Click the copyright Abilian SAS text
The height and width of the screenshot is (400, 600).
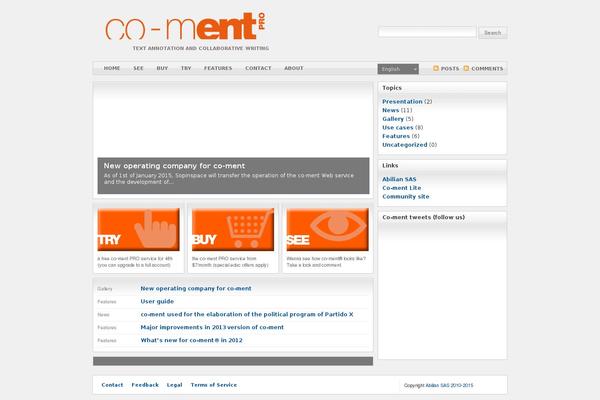point(439,385)
